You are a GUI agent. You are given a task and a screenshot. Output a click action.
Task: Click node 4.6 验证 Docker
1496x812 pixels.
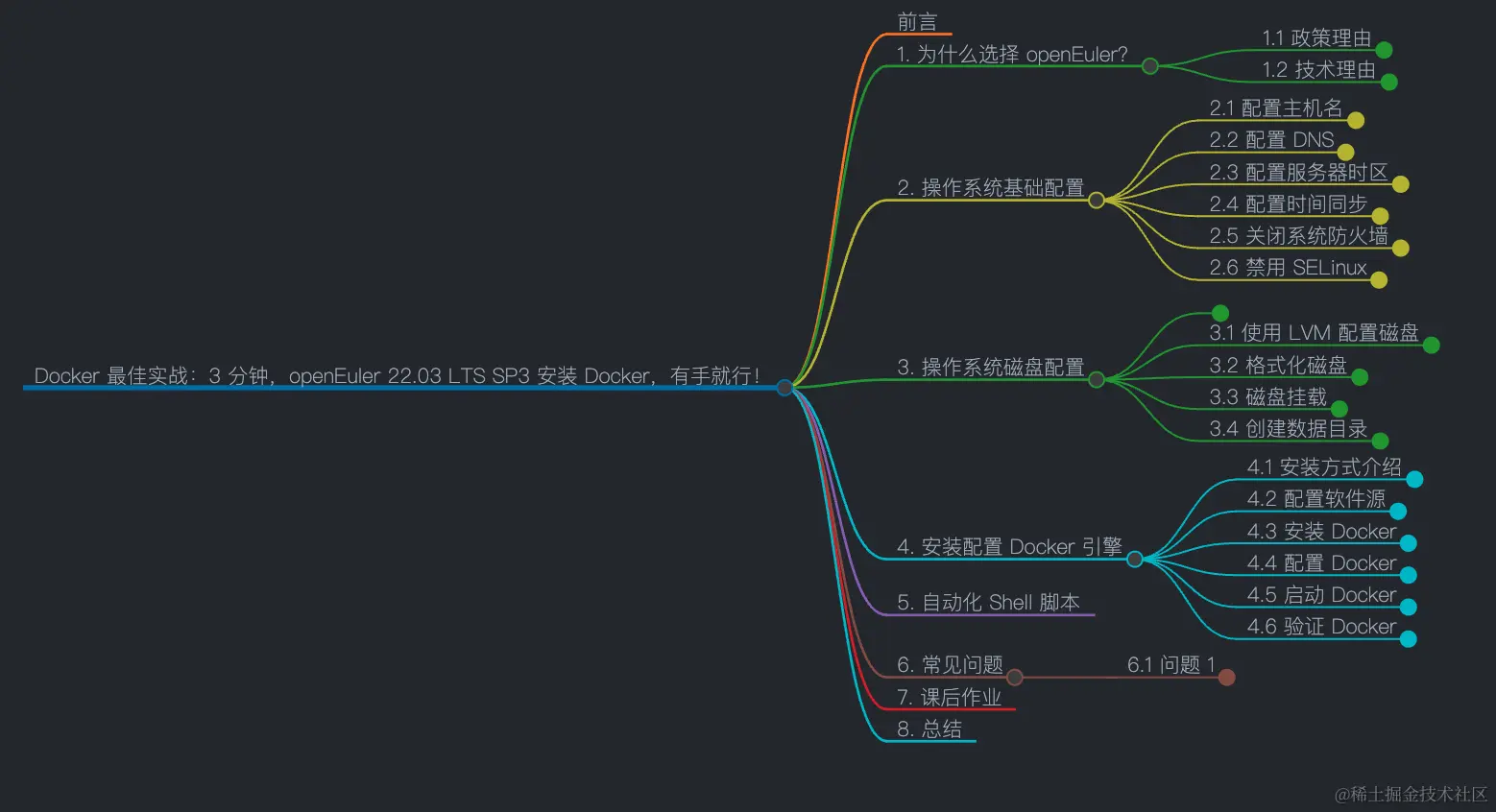click(1322, 627)
